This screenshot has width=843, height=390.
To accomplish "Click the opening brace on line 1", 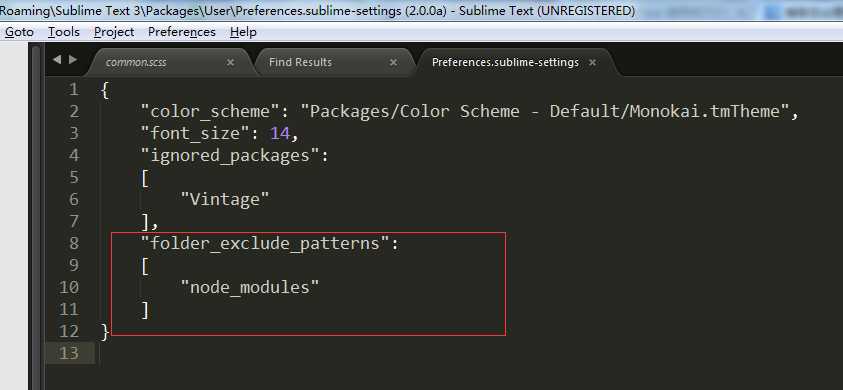I will click(105, 90).
